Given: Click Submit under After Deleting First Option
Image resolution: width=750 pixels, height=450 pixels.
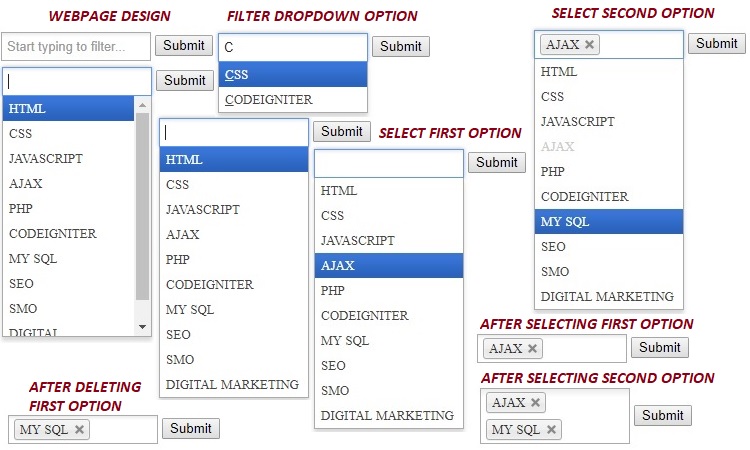Looking at the screenshot, I should click(x=190, y=428).
